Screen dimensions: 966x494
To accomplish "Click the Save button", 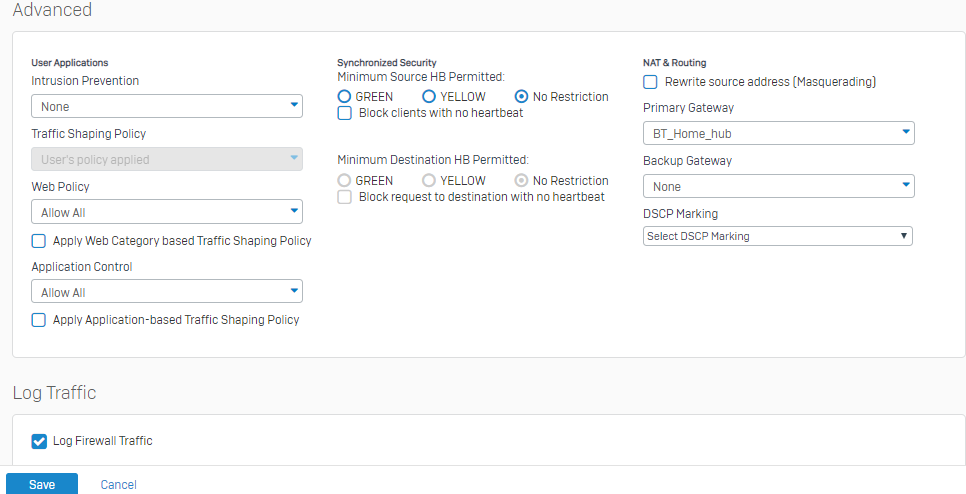I will click(x=42, y=484).
